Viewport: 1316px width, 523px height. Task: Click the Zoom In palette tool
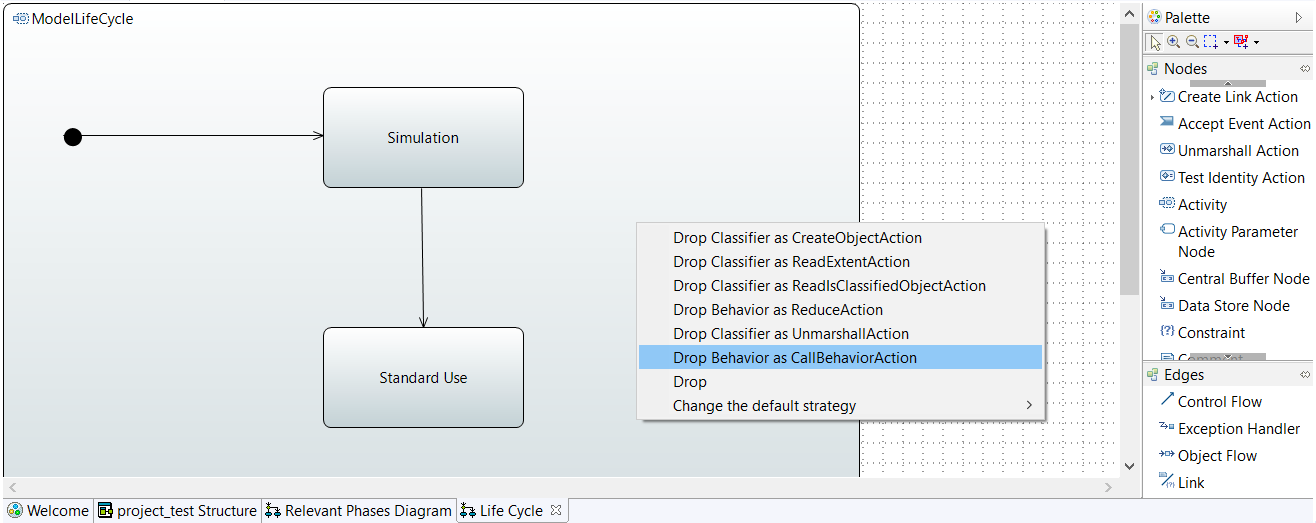click(x=1174, y=42)
